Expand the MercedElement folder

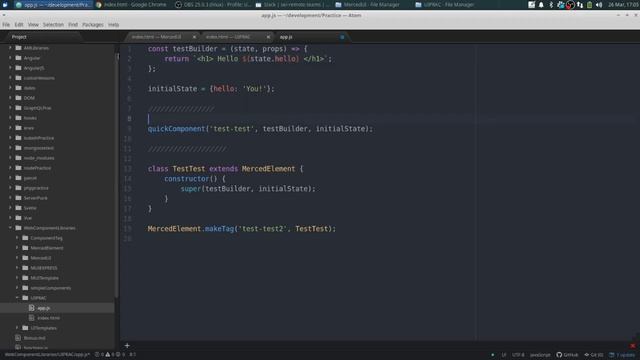click(x=17, y=248)
